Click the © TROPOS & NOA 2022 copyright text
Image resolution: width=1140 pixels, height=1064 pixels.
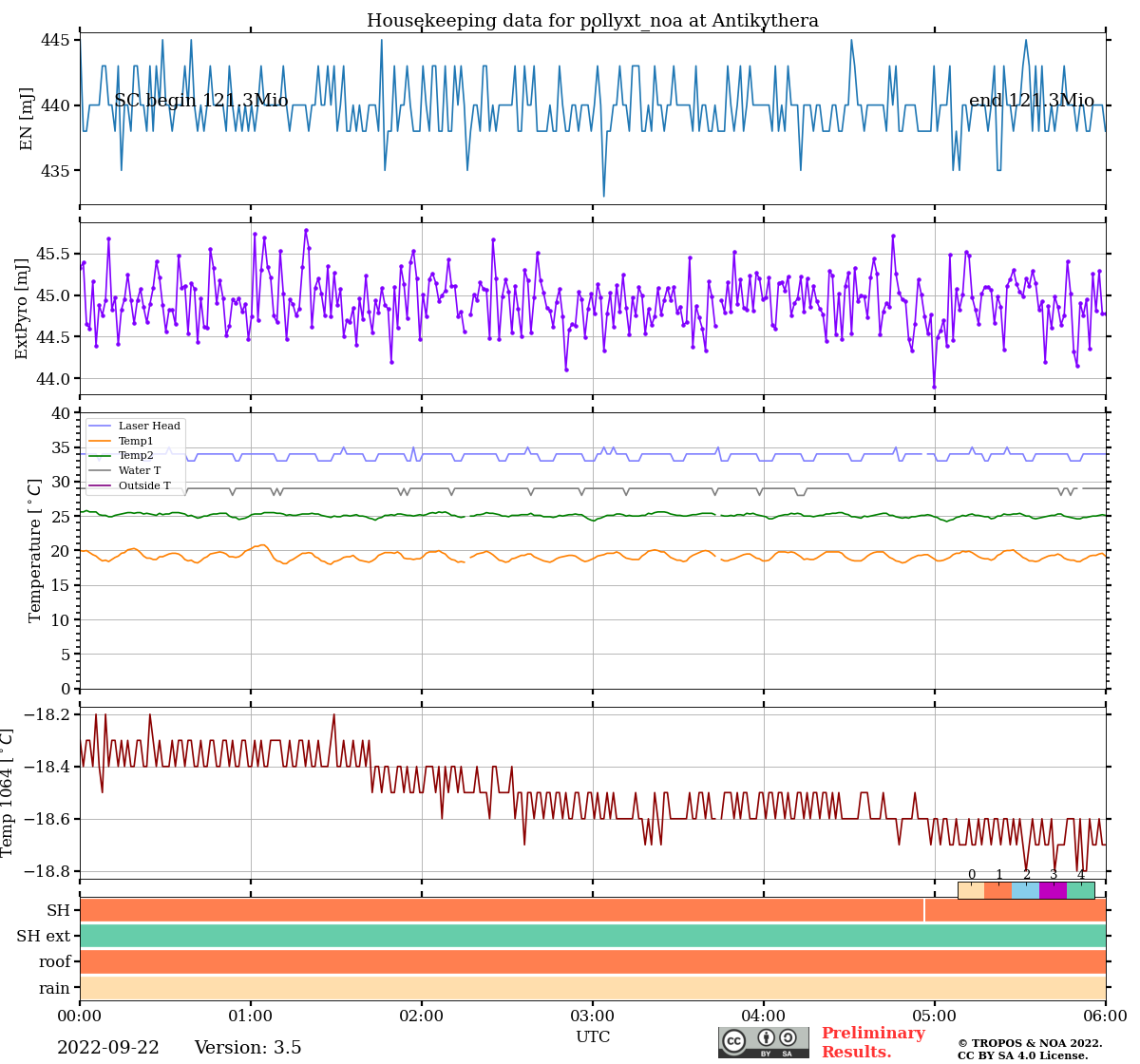tap(1030, 1043)
